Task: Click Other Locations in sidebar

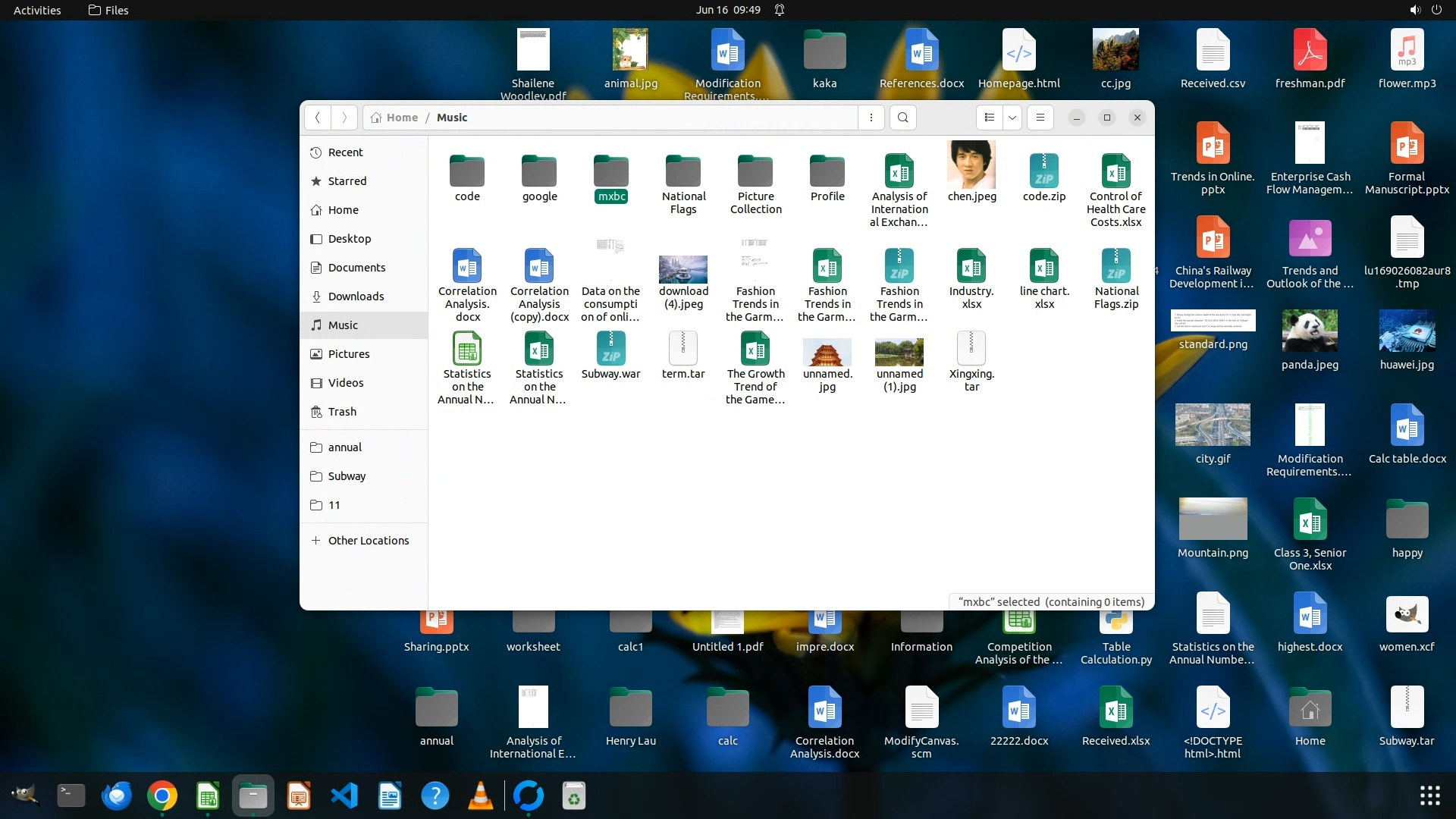Action: [x=368, y=541]
